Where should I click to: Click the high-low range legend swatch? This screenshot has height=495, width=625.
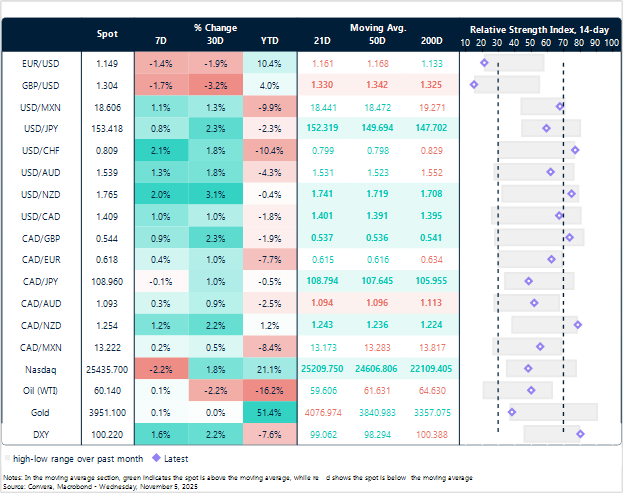pos(9,458)
